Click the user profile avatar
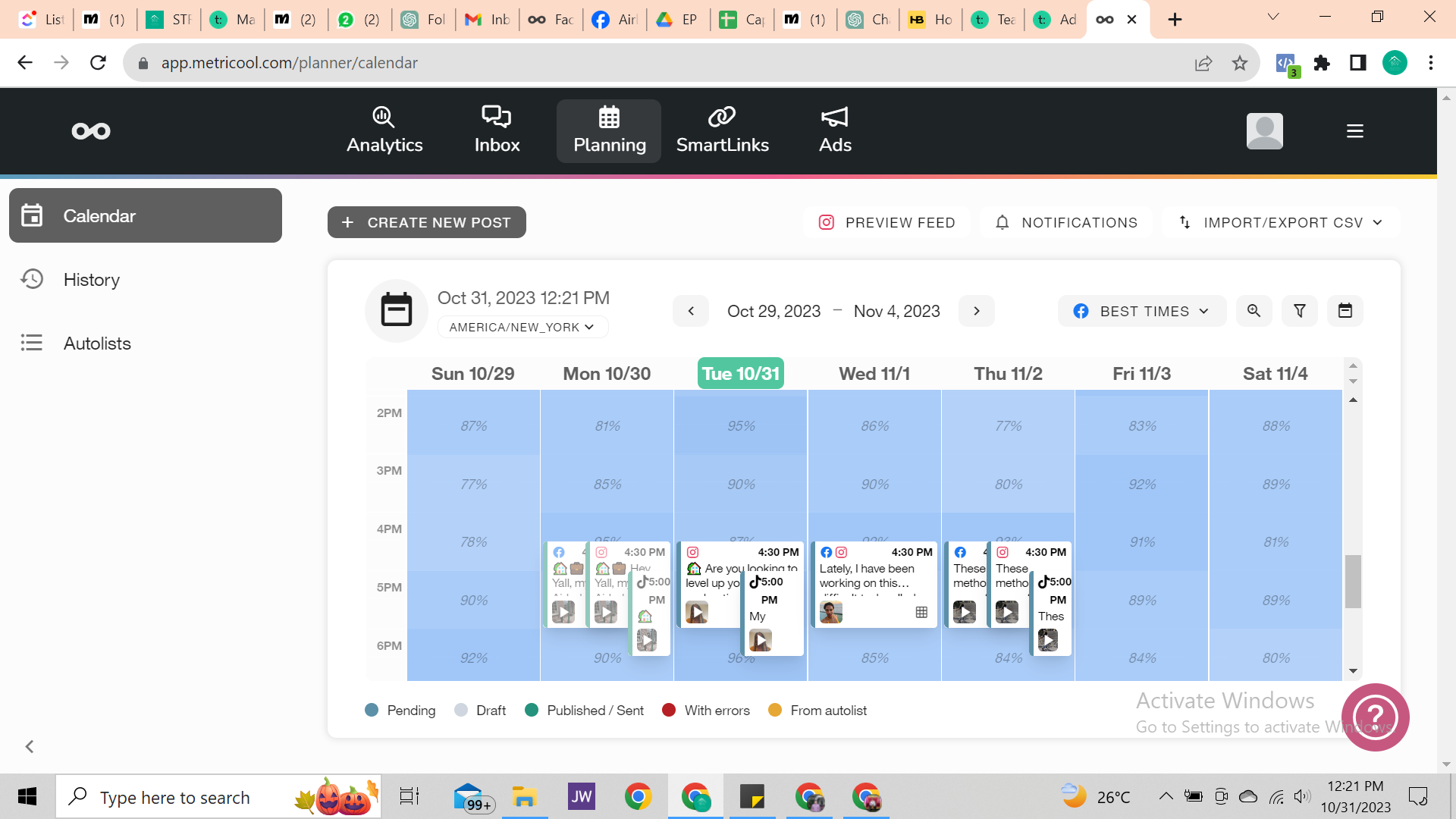The height and width of the screenshot is (819, 1456). pos(1264,131)
